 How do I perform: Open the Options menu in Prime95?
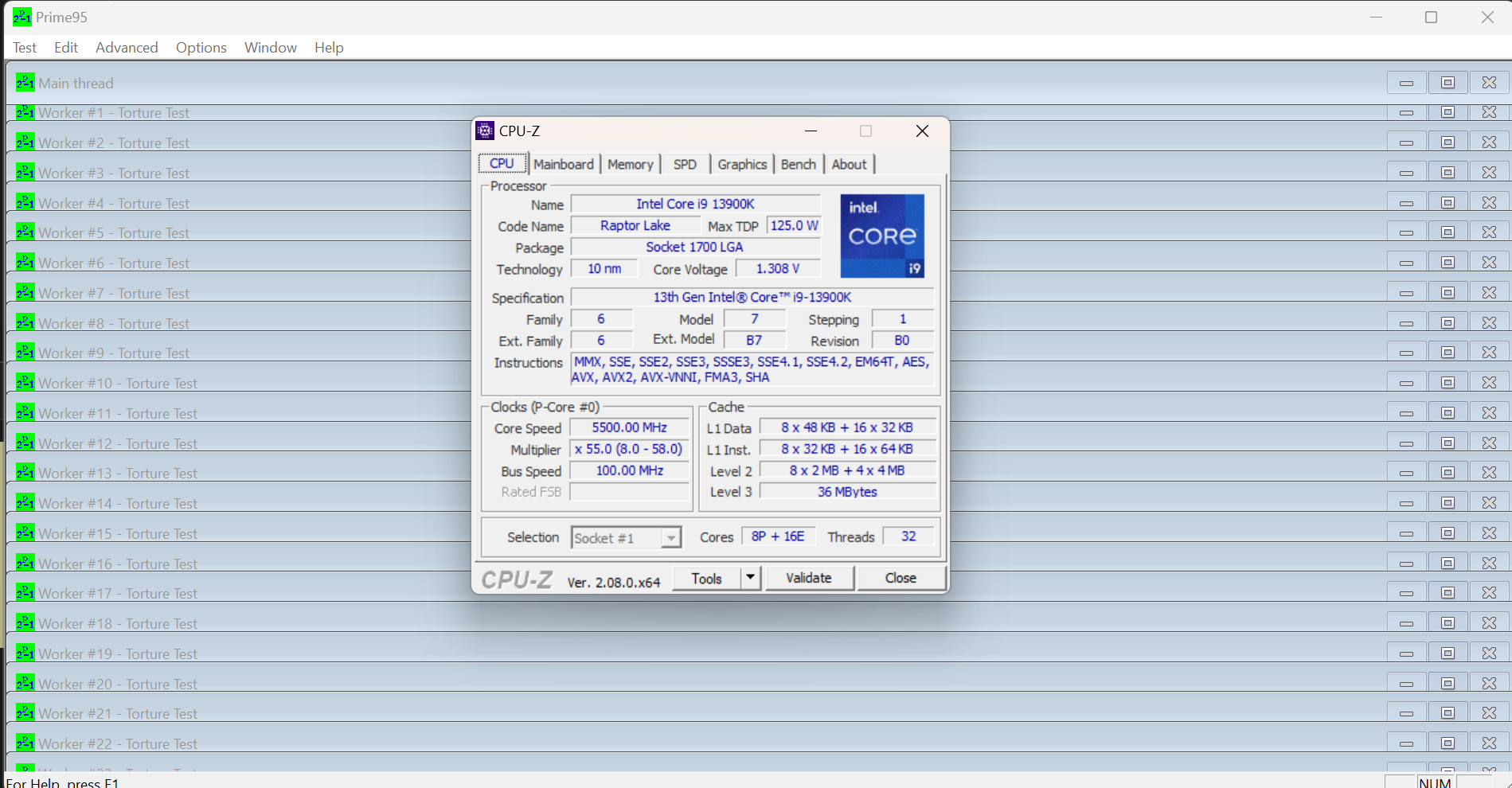pyautogui.click(x=201, y=48)
